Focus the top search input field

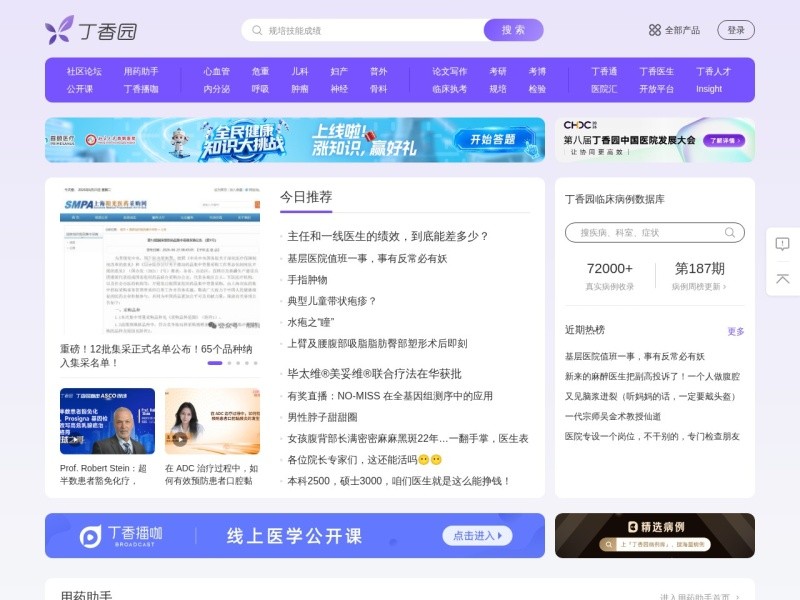362,30
